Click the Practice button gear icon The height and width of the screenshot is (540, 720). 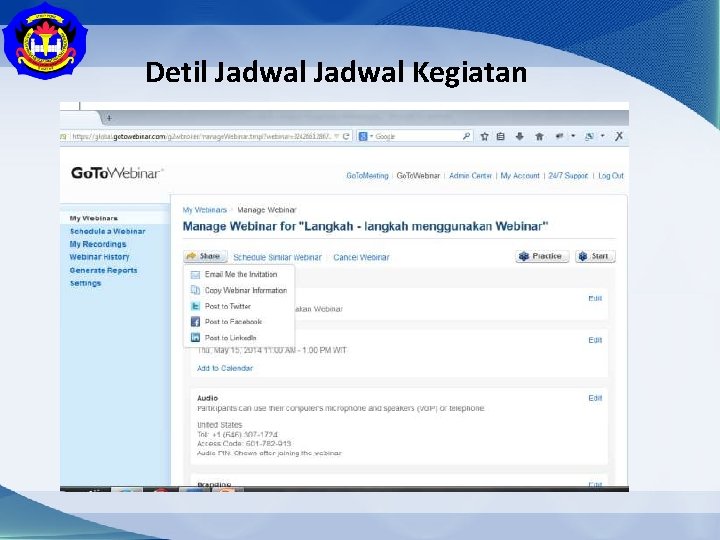click(x=524, y=256)
